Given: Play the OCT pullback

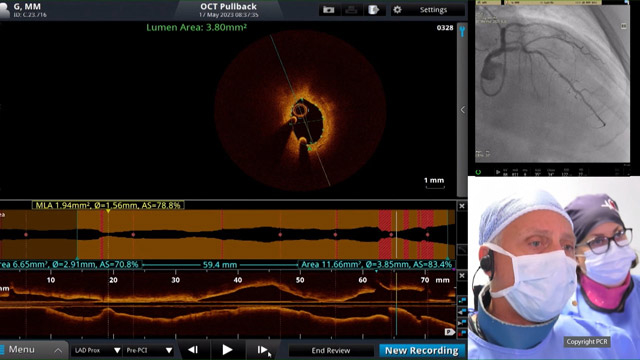Looking at the screenshot, I should [227, 350].
